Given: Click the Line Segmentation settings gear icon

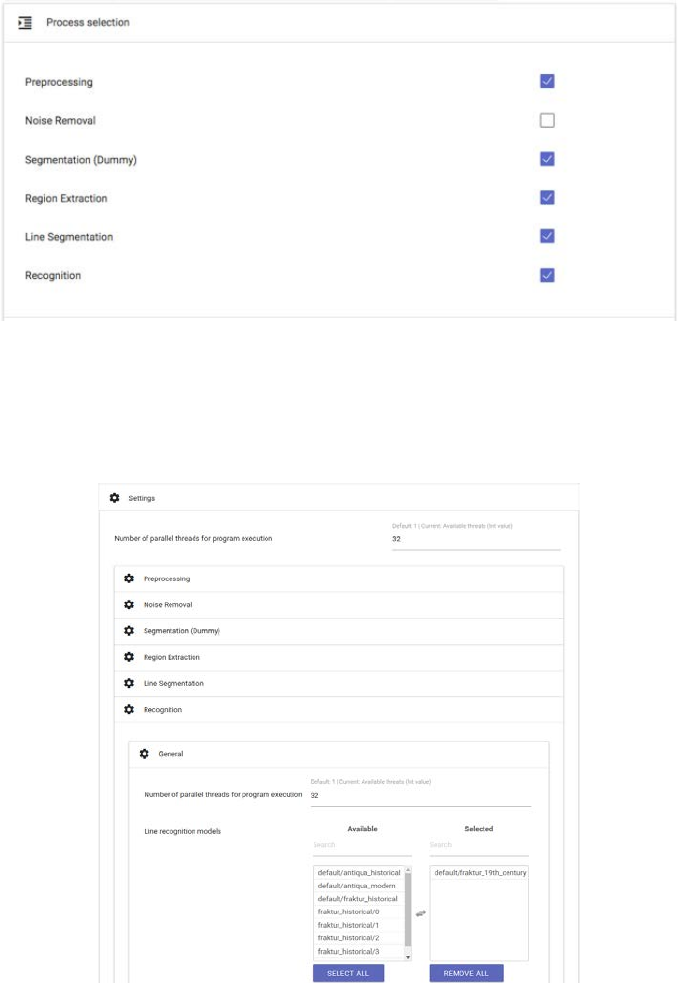Looking at the screenshot, I should tap(129, 683).
